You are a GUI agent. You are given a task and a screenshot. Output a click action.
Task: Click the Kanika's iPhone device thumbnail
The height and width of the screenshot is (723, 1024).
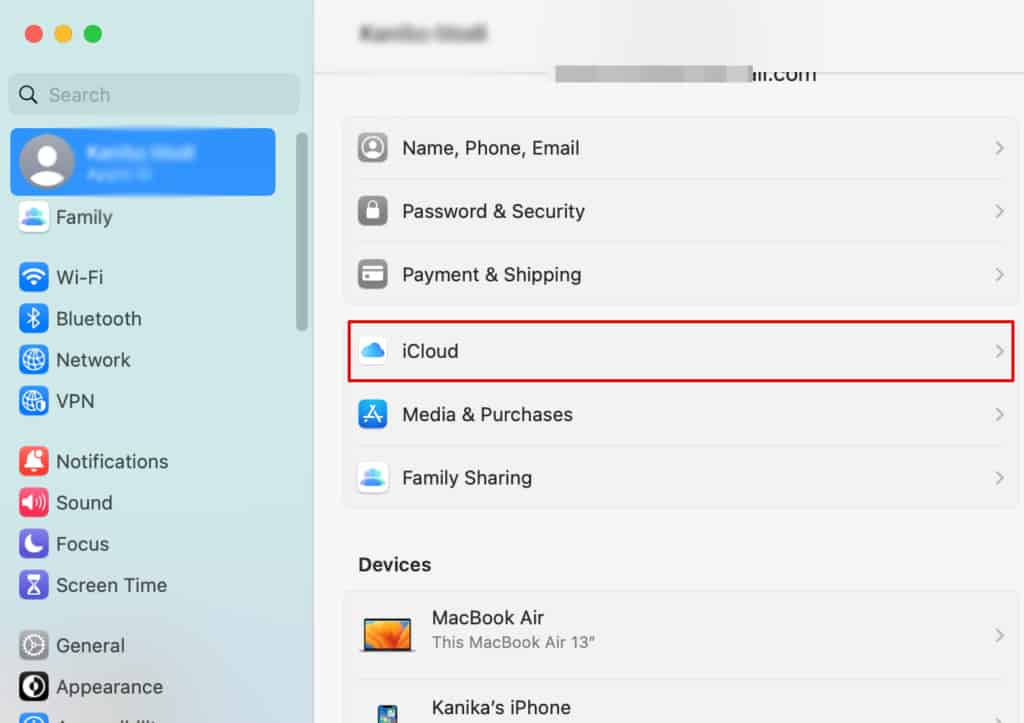click(x=387, y=713)
